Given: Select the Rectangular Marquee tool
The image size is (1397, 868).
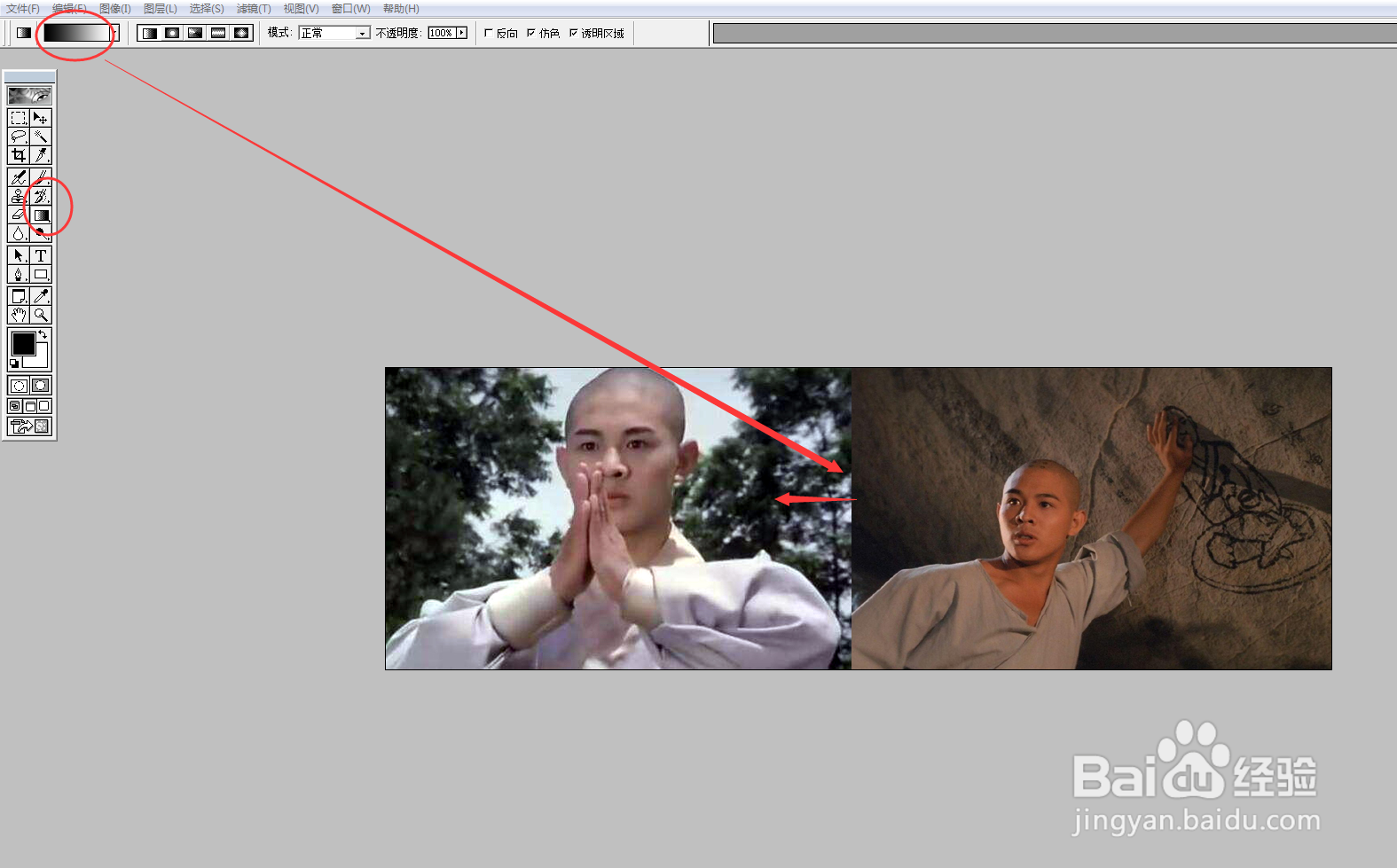Looking at the screenshot, I should pyautogui.click(x=18, y=118).
